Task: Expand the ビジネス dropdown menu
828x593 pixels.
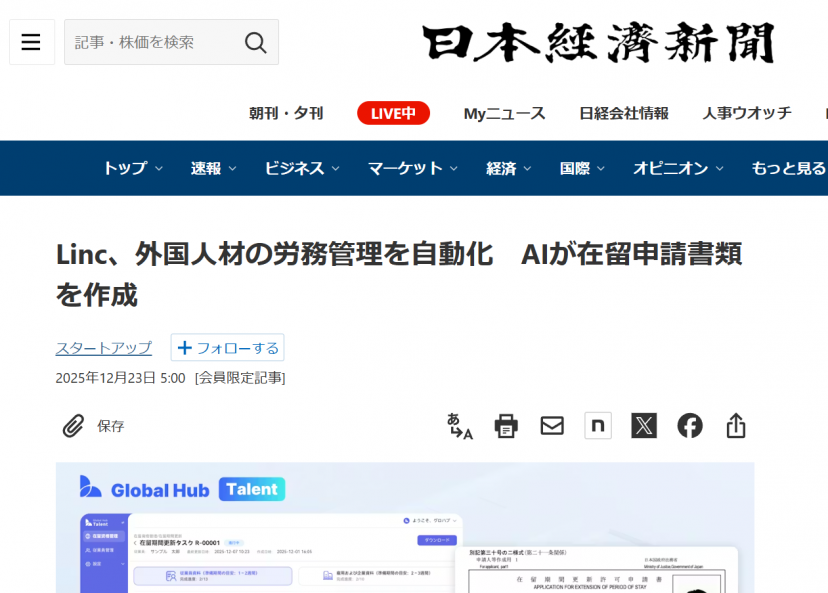Action: click(303, 168)
